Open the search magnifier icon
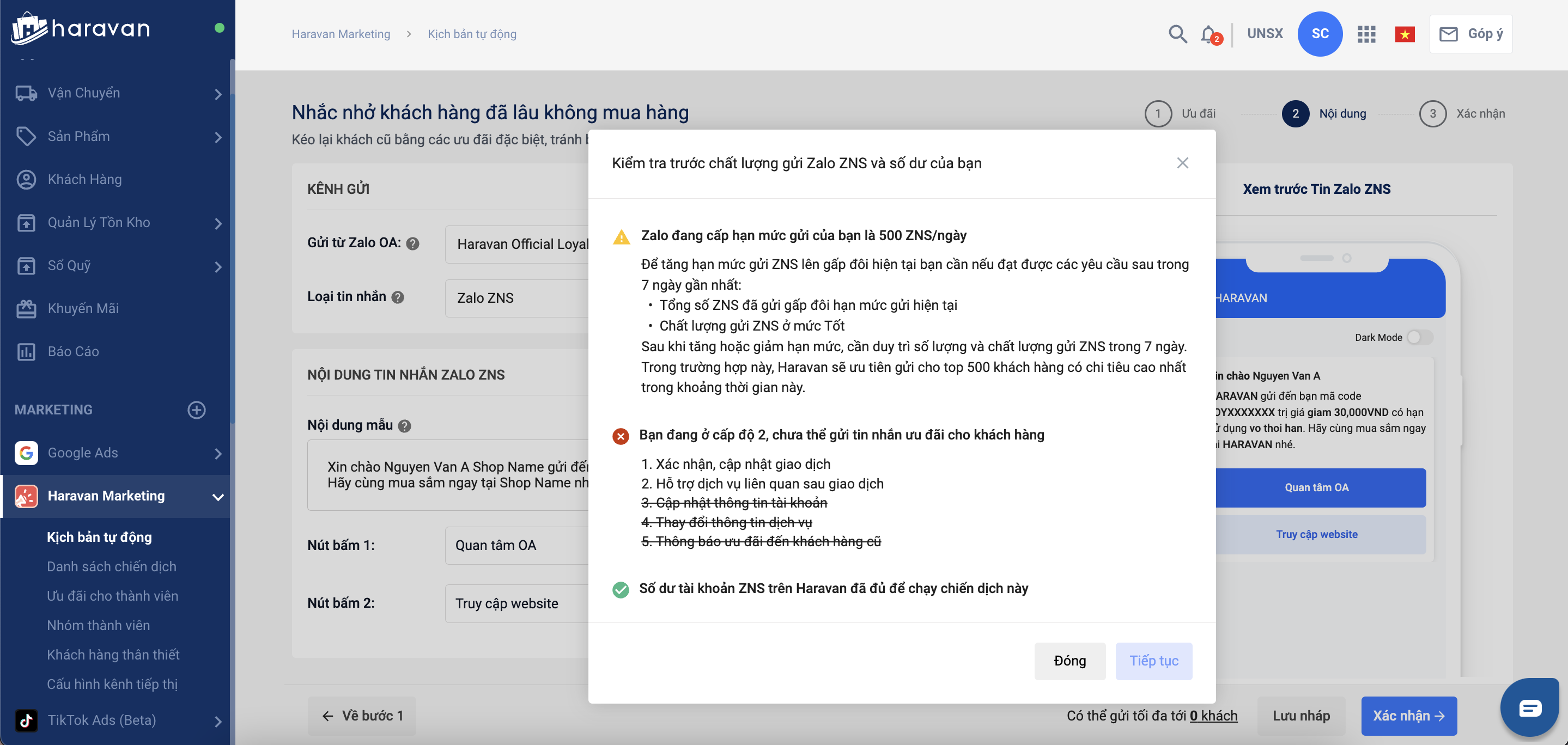This screenshot has height=745, width=1568. 1177,33
